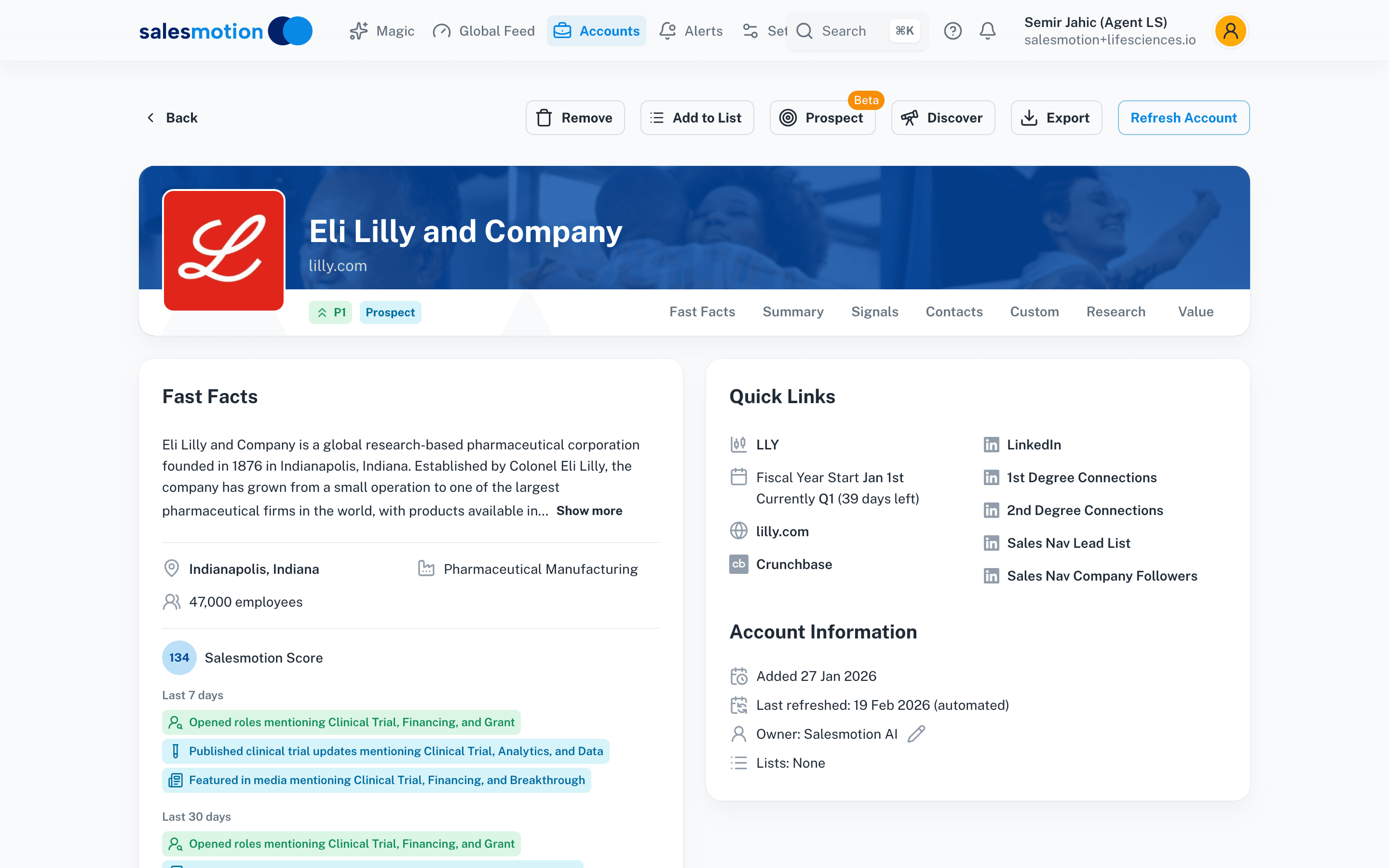Click the lilly.com text under company name
1389x868 pixels.
coord(338,266)
